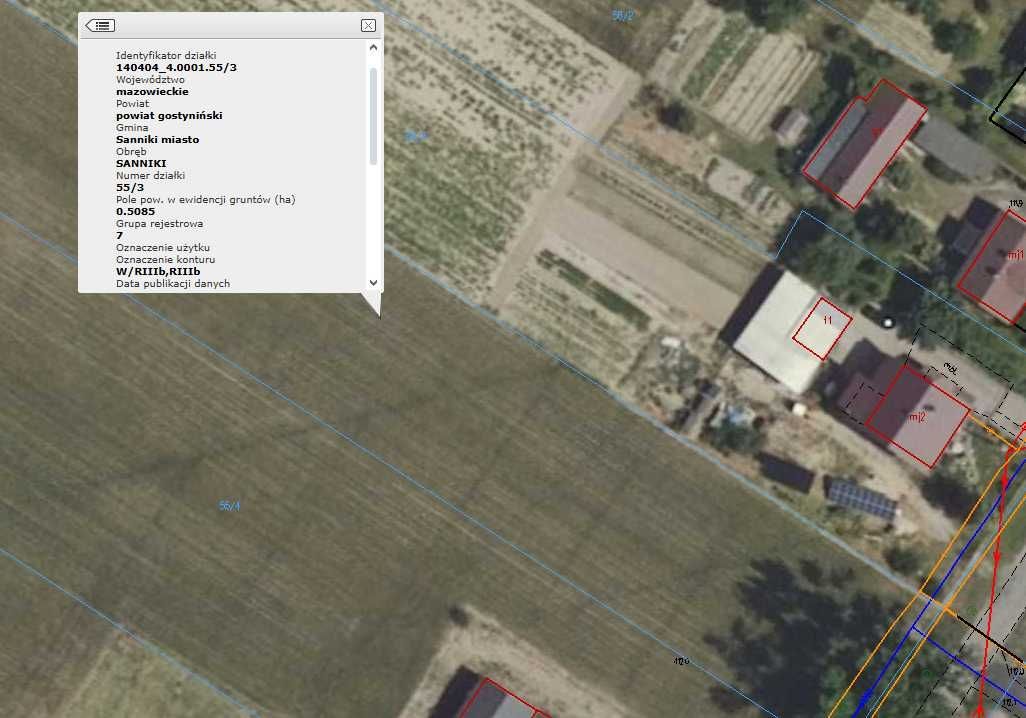Click the label 'Data publikacji danych'
The height and width of the screenshot is (718, 1026).
point(173,283)
